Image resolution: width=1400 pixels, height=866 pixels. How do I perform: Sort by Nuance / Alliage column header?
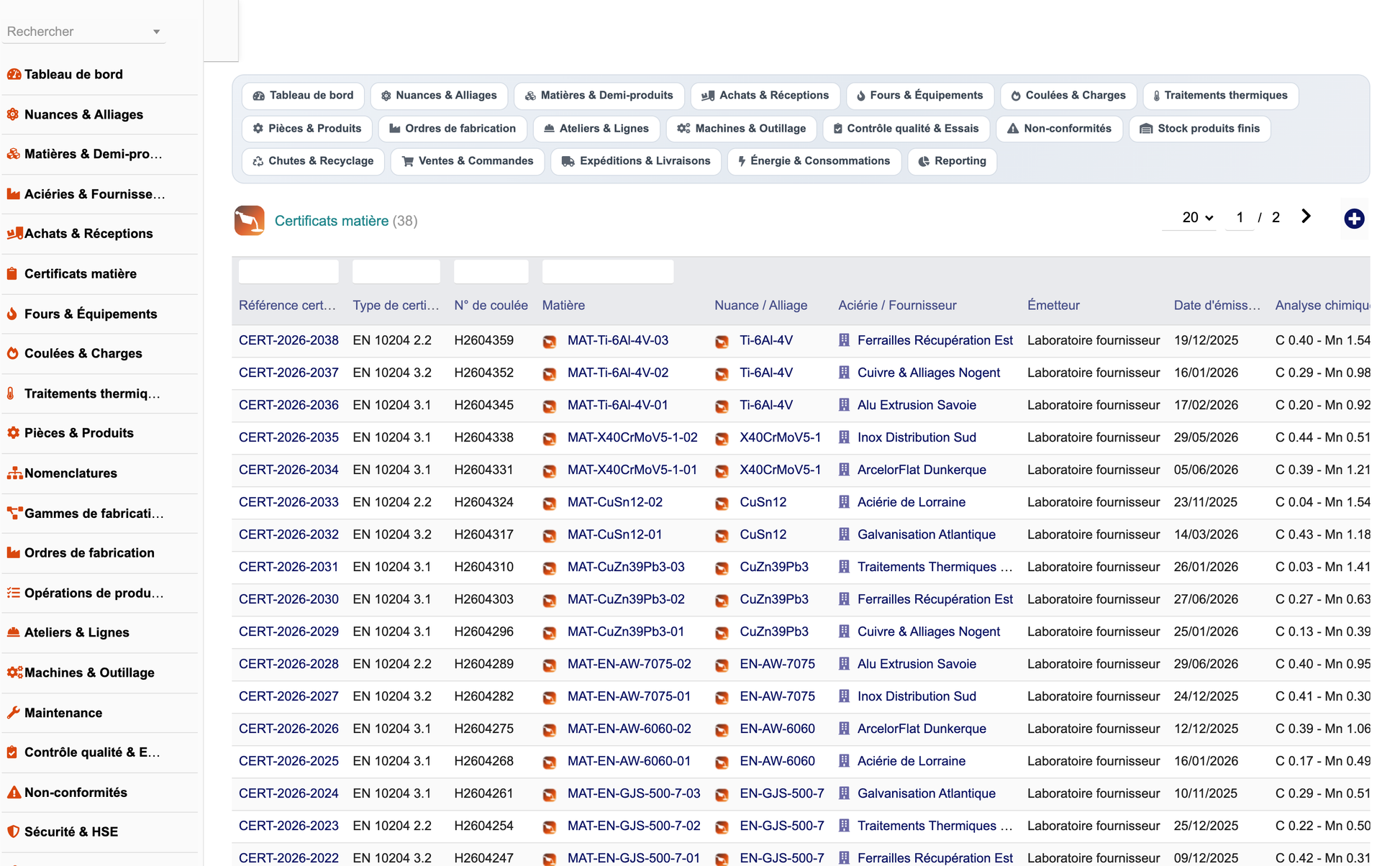point(760,305)
